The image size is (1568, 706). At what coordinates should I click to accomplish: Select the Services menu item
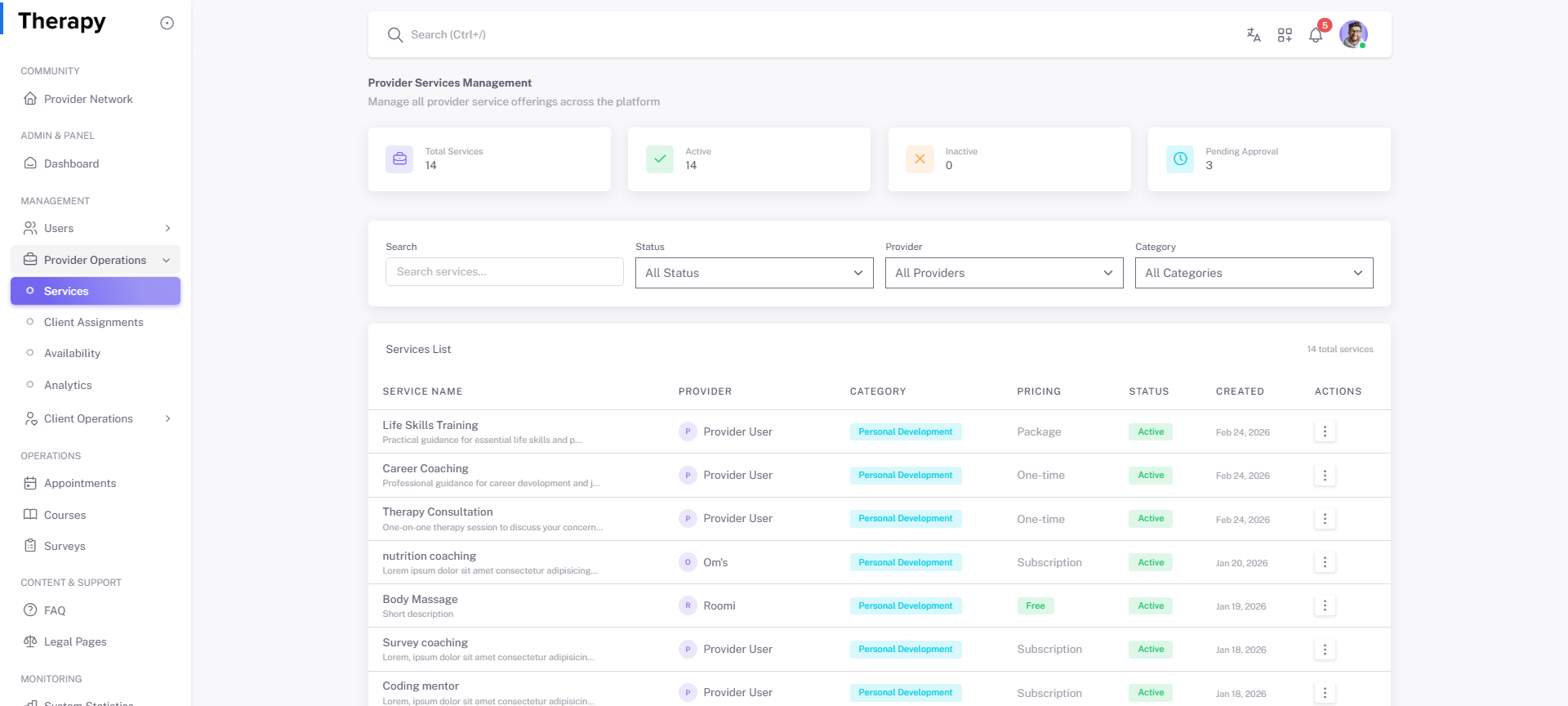(96, 291)
